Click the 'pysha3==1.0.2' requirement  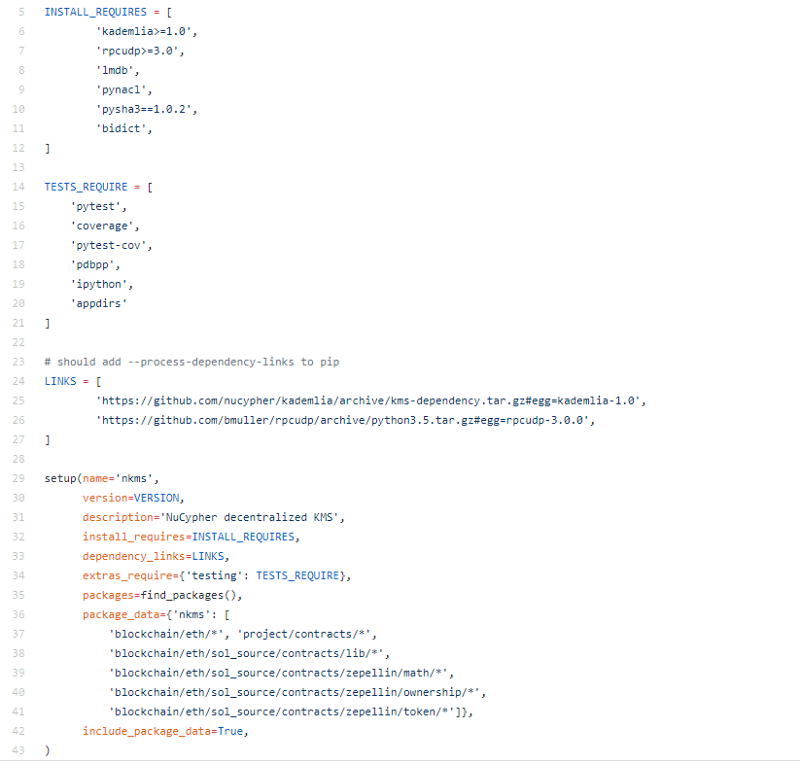pyautogui.click(x=143, y=109)
